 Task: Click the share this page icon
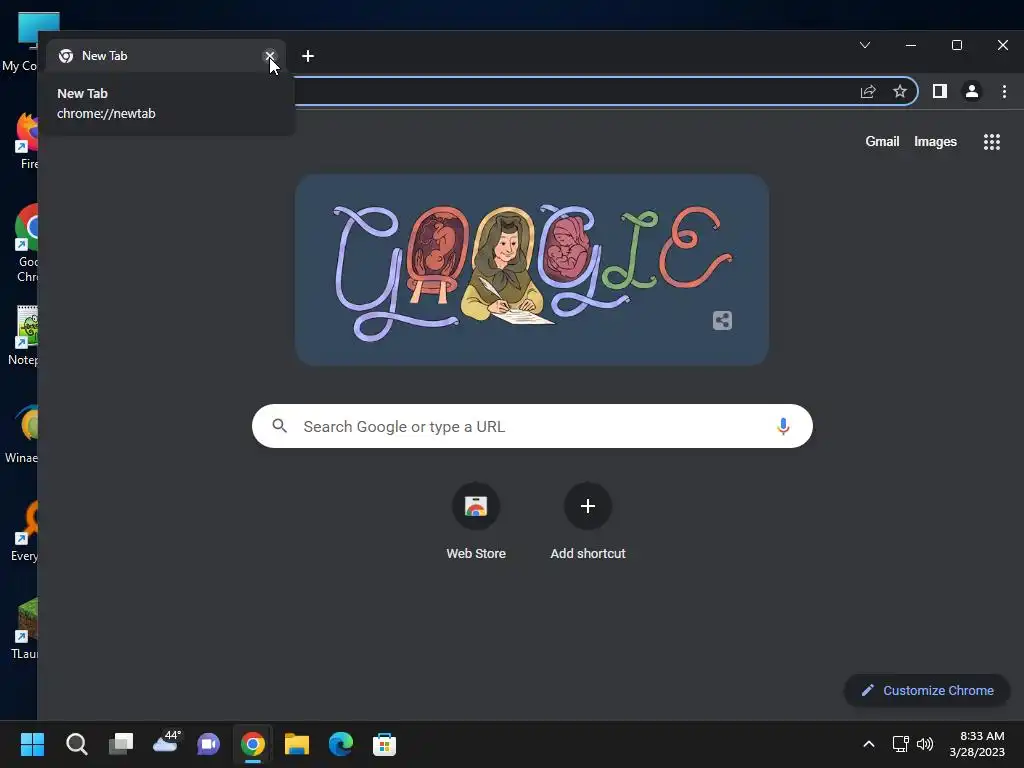(x=868, y=91)
